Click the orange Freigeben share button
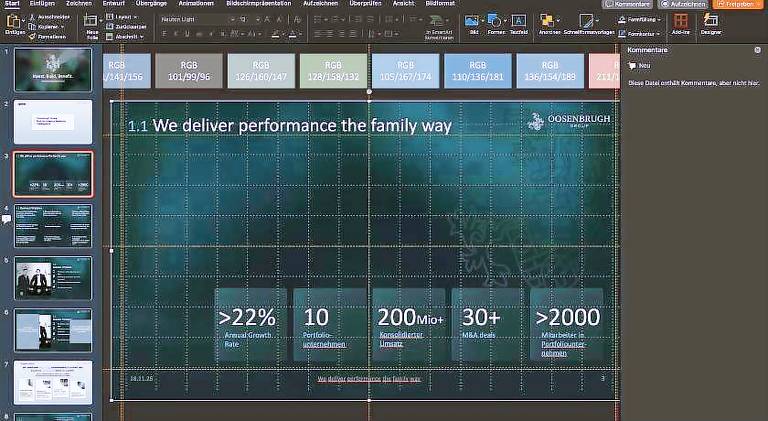Screen dimensions: 768x421 736,4
